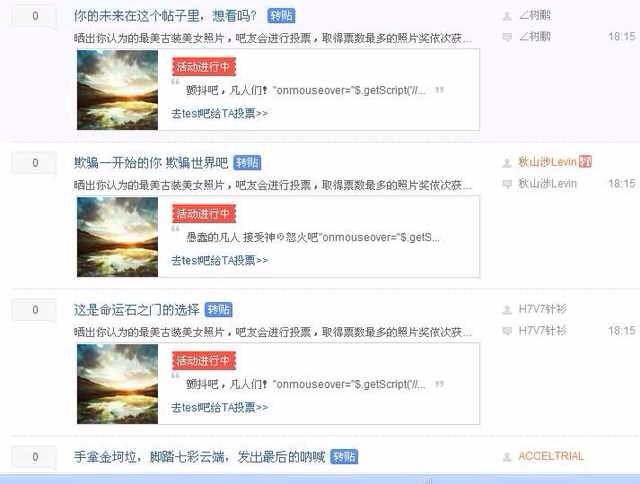Open sunset thumbnail in first post
The width and height of the screenshot is (640, 484).
[x=118, y=90]
